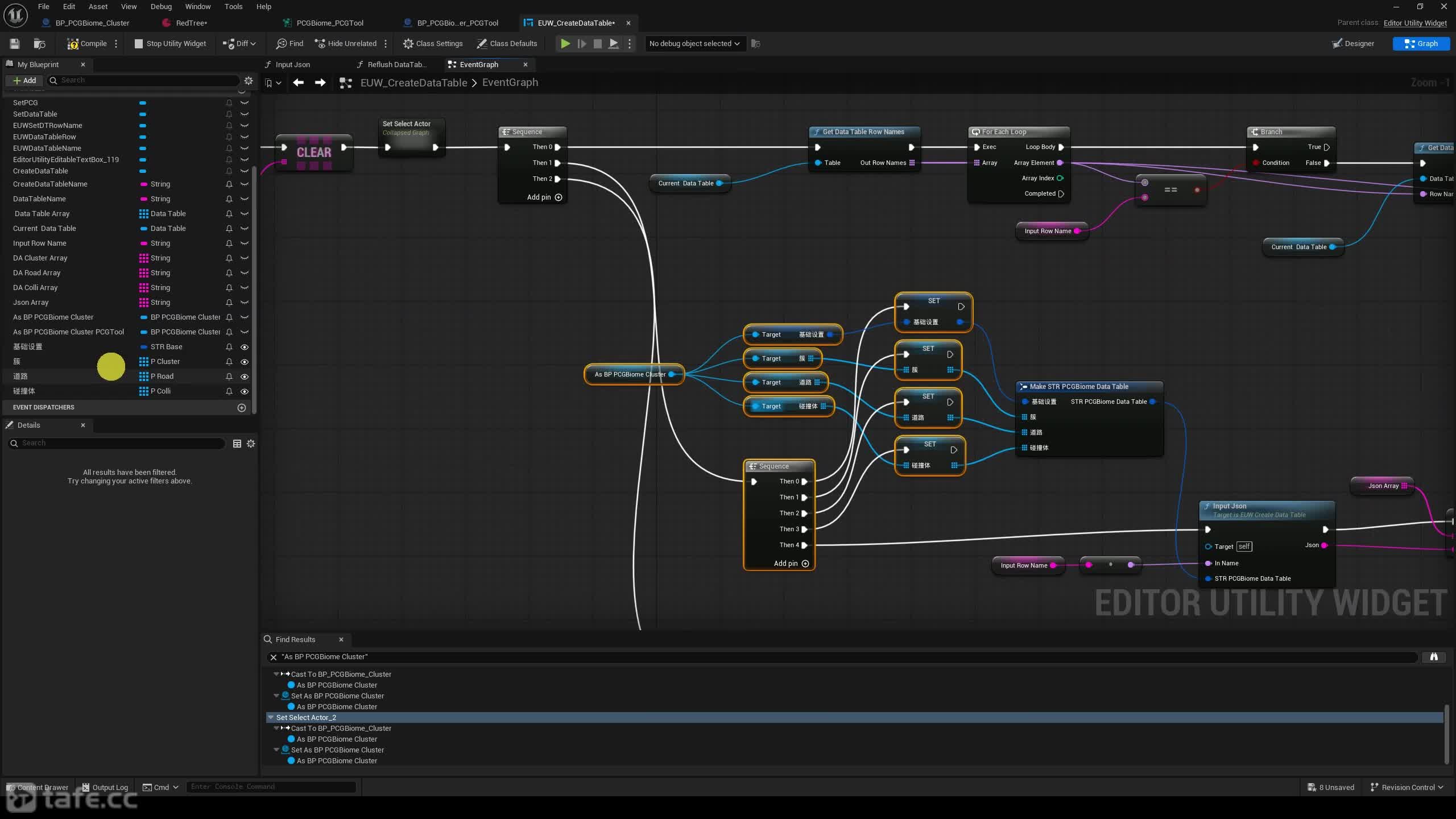Screen dimensions: 1456x819
Task: Click the Add Event Dispatcher plus icon
Action: 242,408
